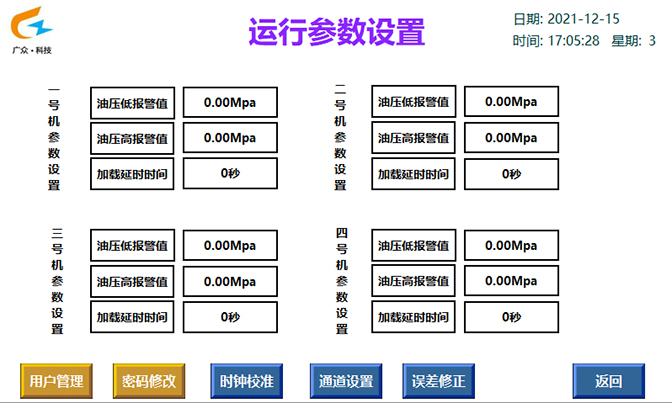Open 误差修正 error correction page
Viewport: 672px width, 403px height.
coord(439,381)
